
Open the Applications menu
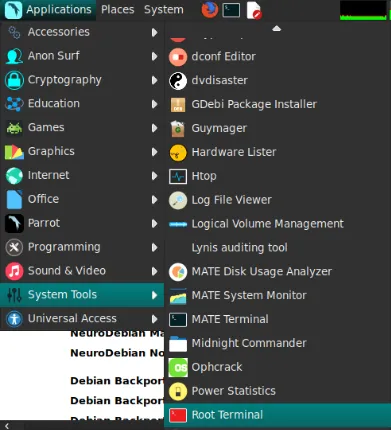pos(49,10)
